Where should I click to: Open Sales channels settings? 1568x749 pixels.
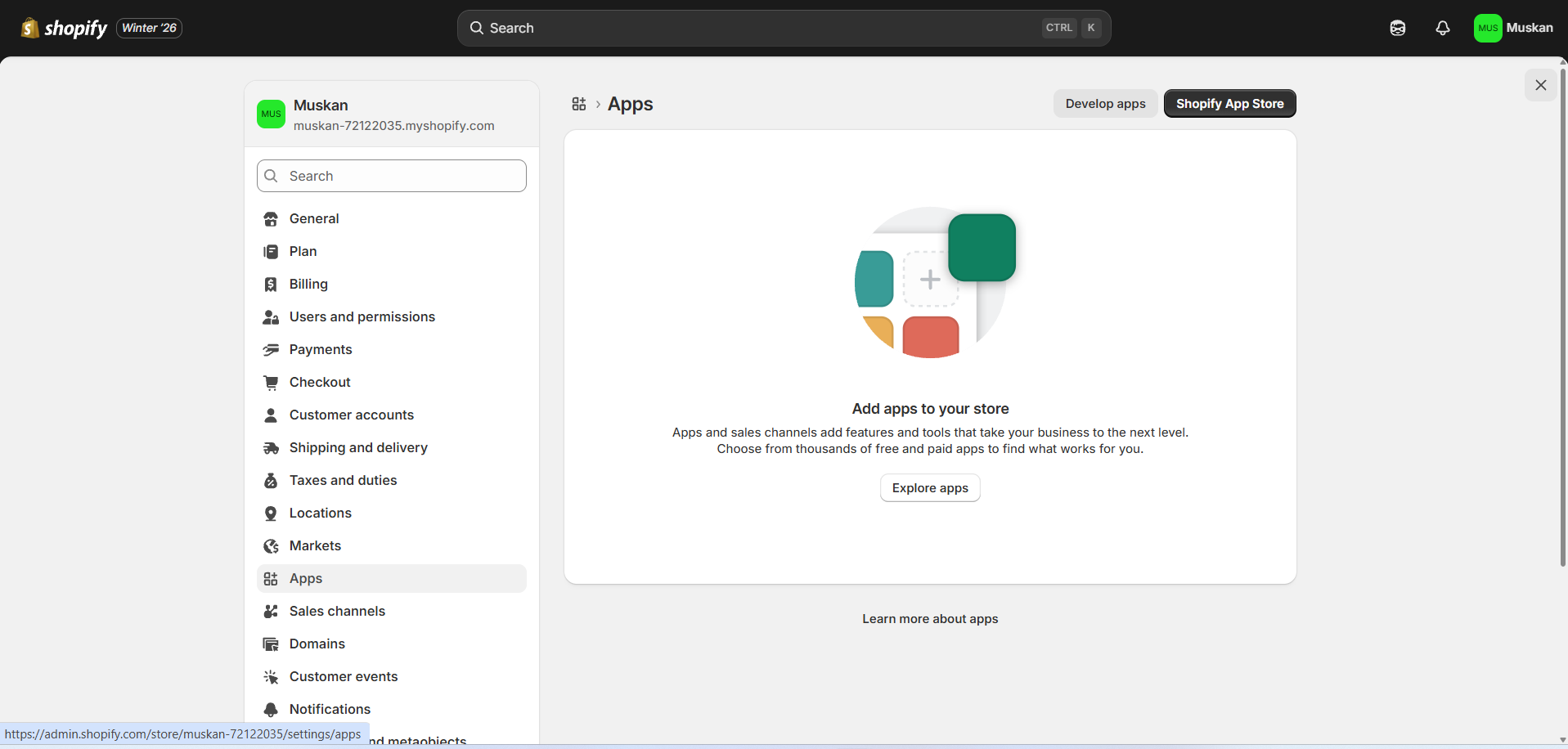tap(337, 612)
